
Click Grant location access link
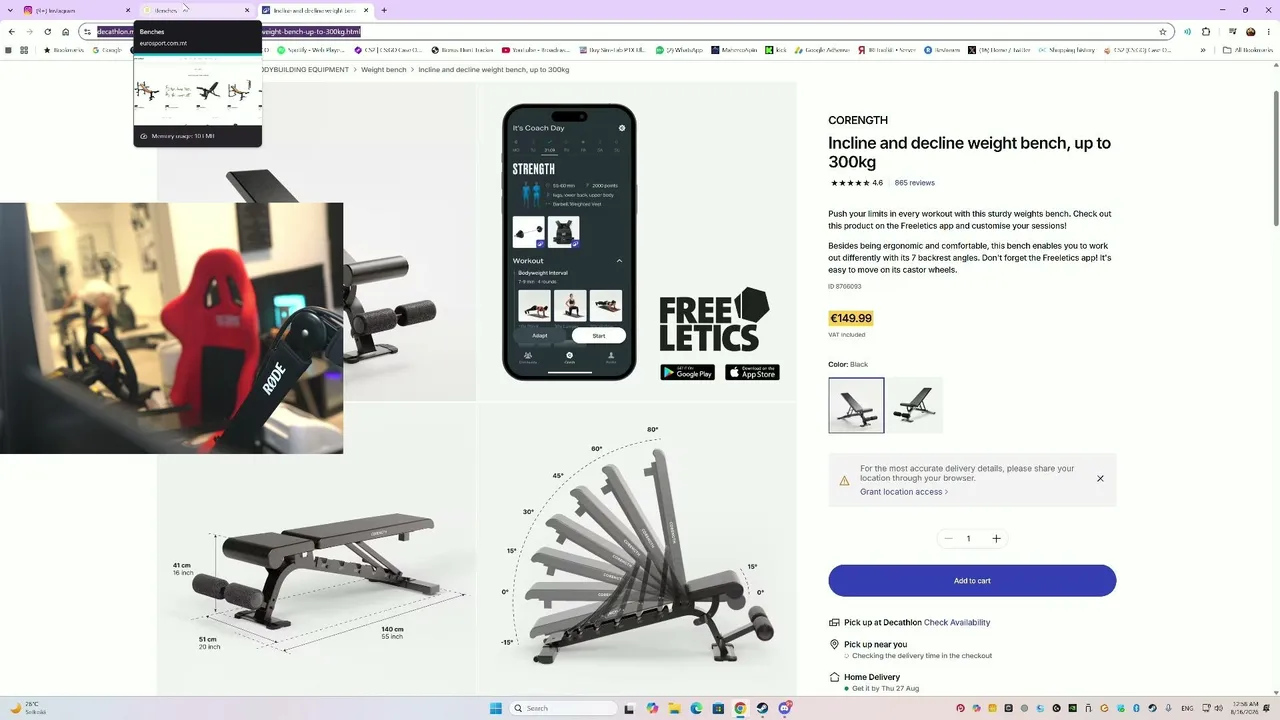point(903,492)
